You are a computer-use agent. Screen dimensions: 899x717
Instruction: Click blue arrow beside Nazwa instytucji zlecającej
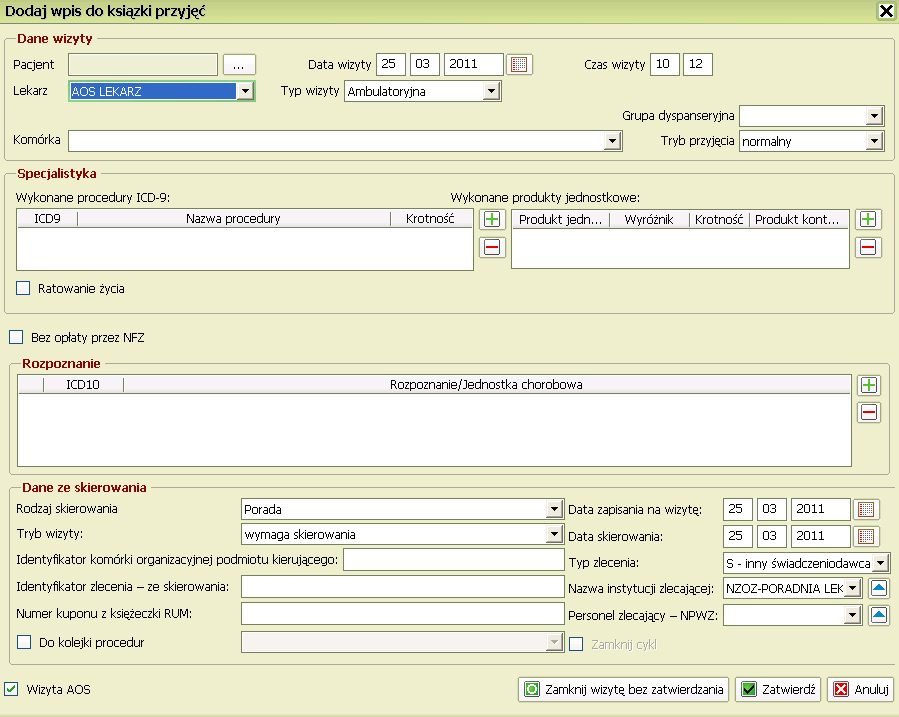879,588
